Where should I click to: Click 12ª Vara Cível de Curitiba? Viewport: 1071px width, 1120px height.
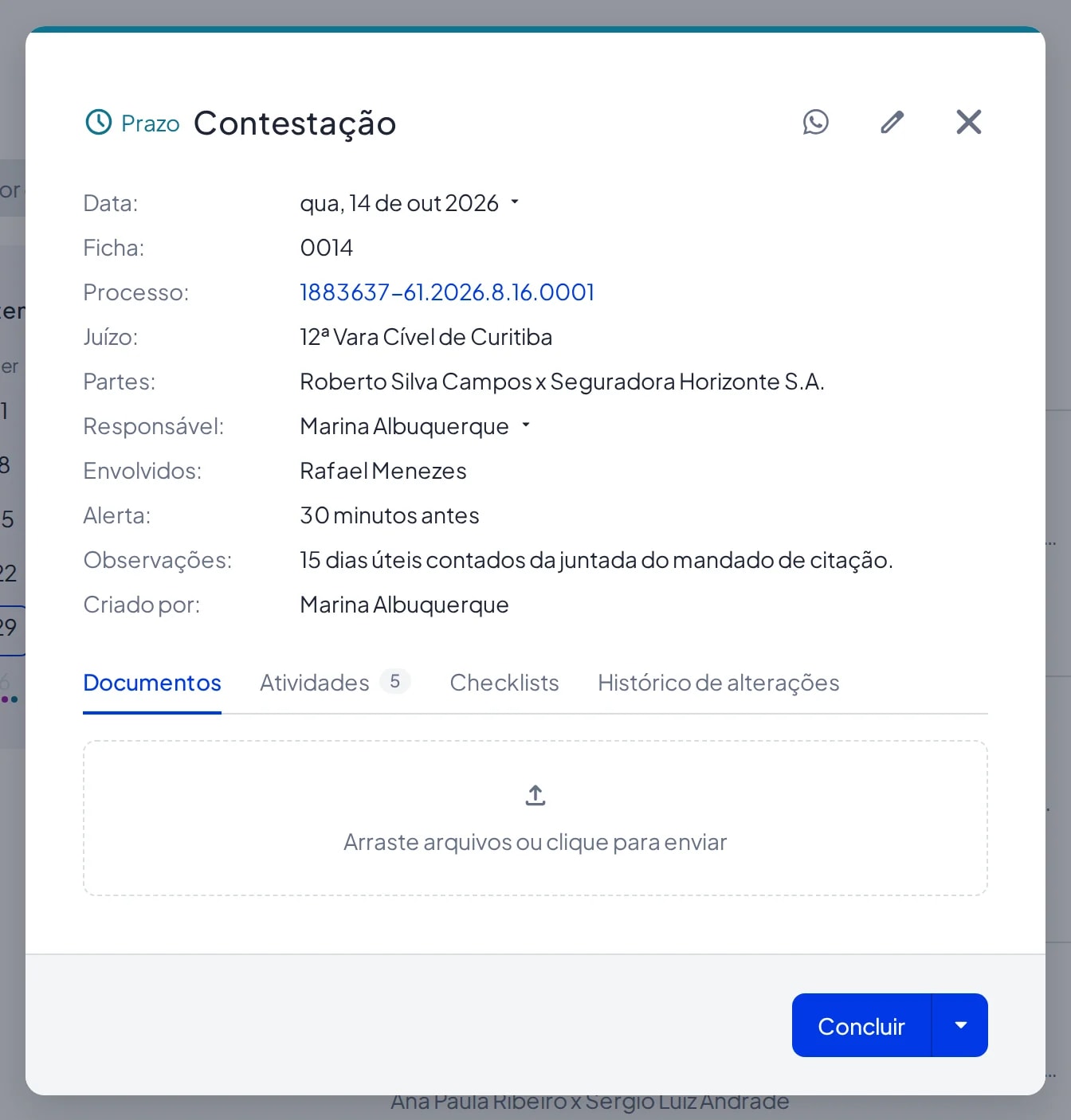[x=426, y=337]
